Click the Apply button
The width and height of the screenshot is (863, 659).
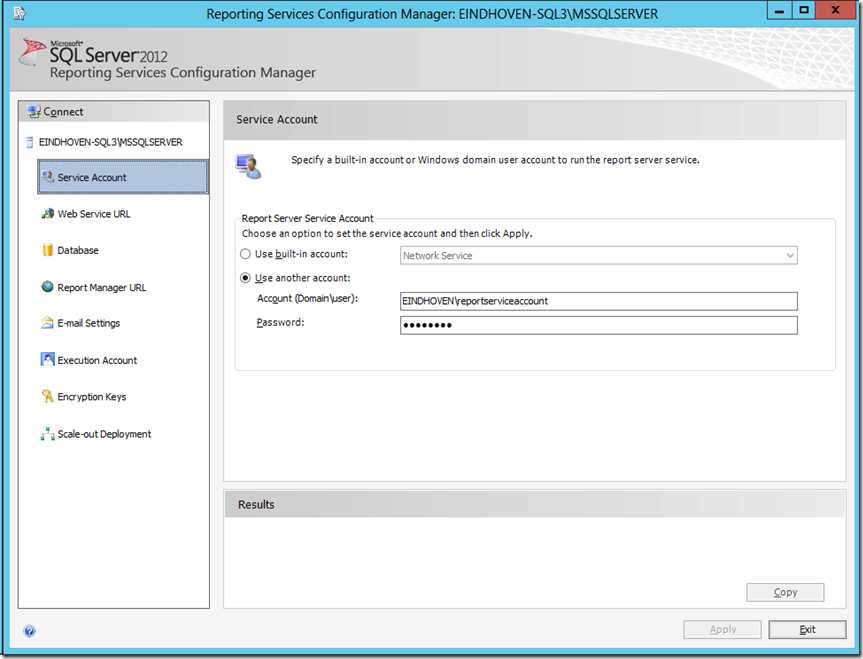[722, 629]
